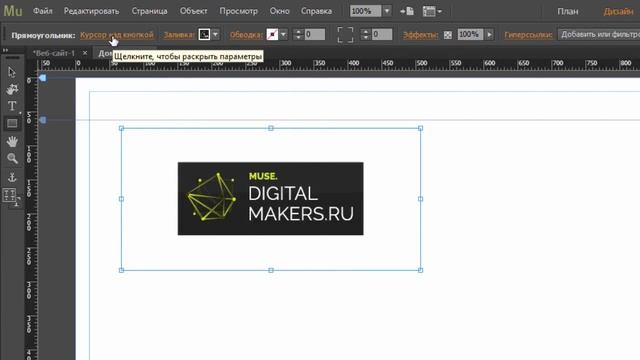Viewport: 640px width, 360px height.
Task: Click the opacity 100% field
Action: click(470, 35)
